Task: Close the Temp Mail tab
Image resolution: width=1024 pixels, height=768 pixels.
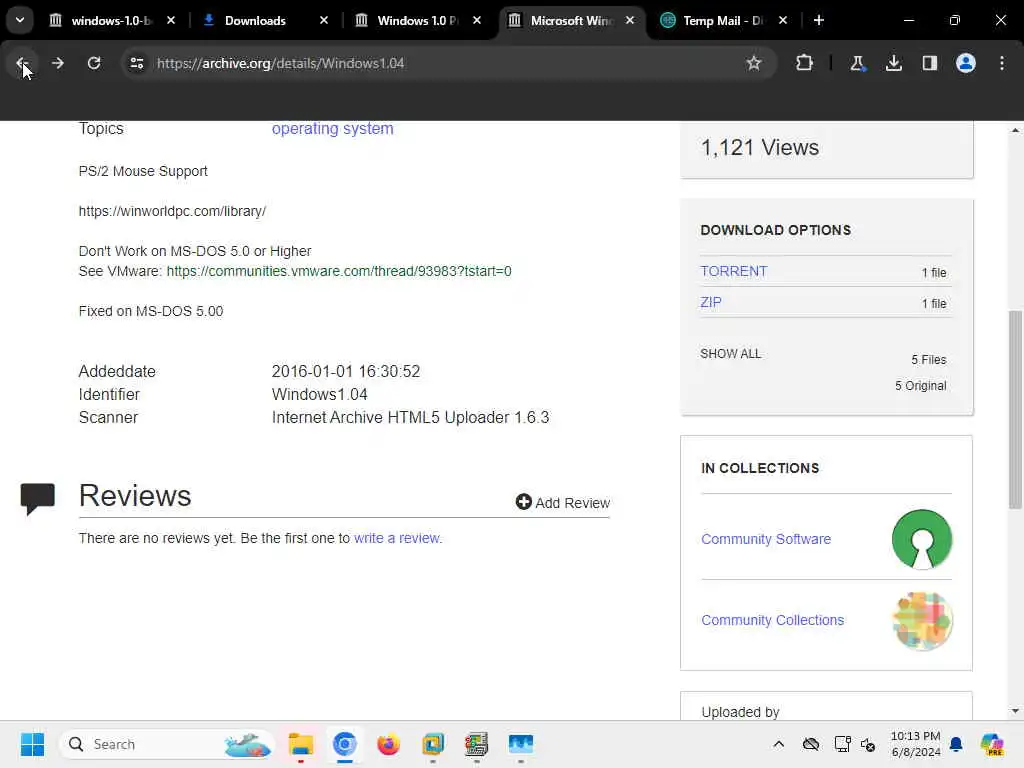Action: (x=783, y=20)
